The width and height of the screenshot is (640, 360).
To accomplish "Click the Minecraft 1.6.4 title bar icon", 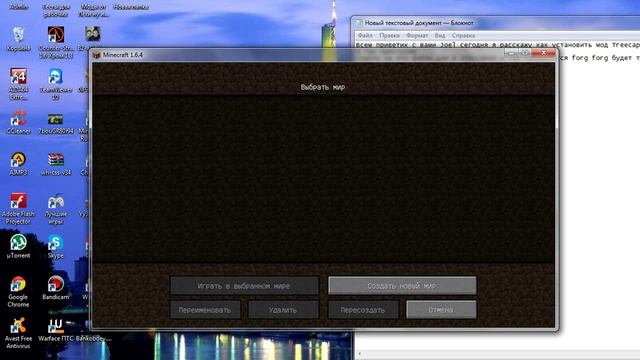I will pyautogui.click(x=96, y=55).
